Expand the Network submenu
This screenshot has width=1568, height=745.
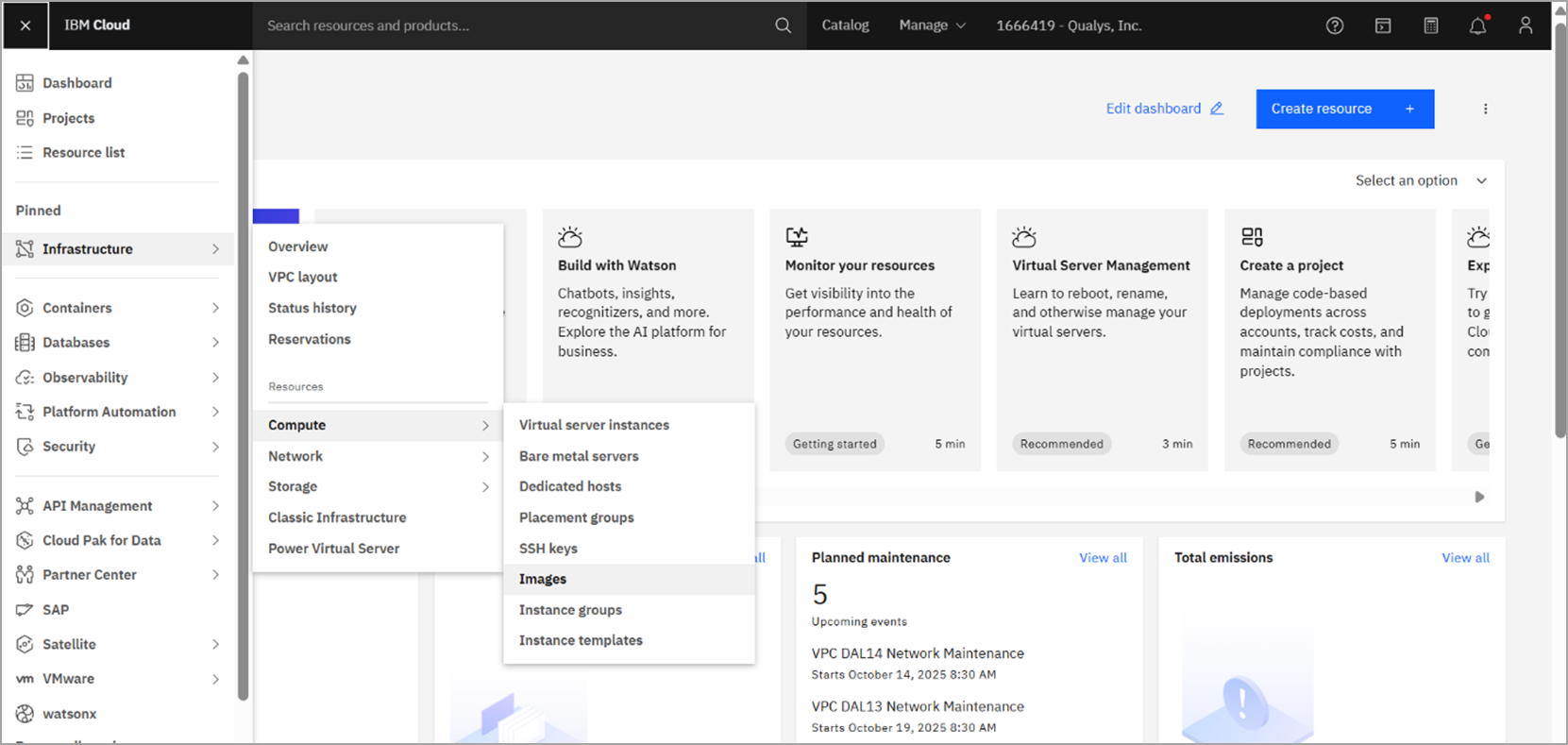point(378,456)
